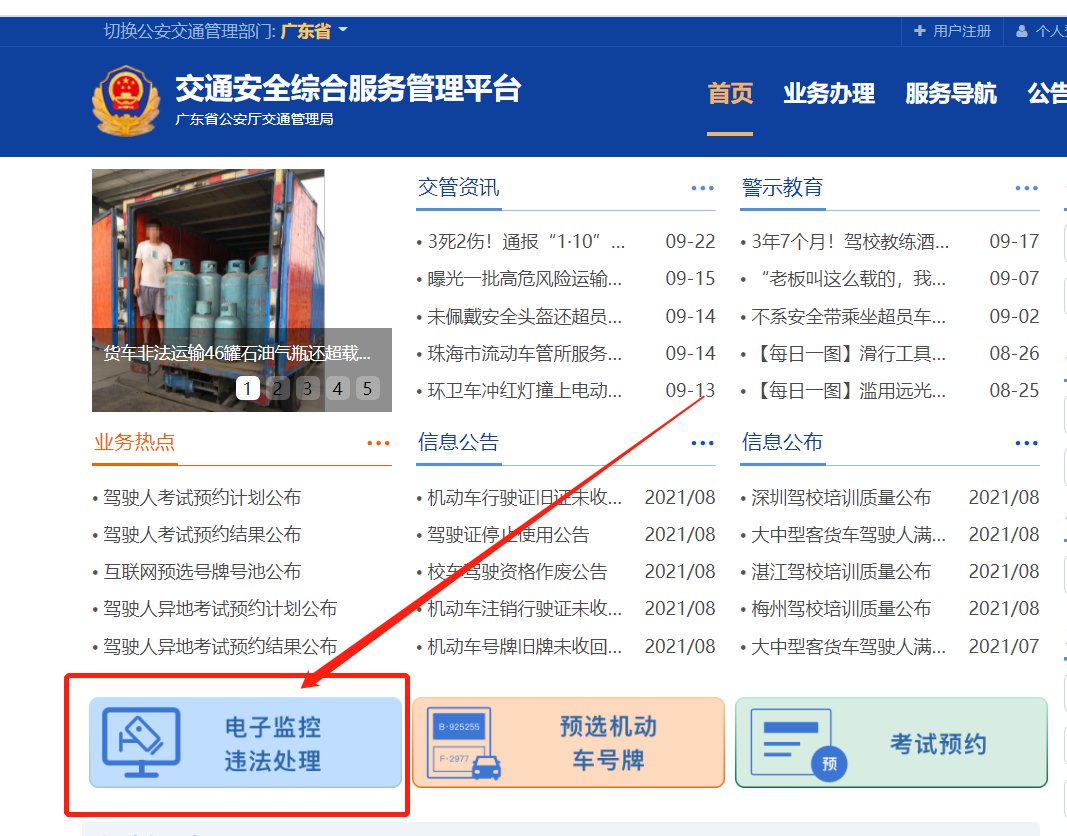This screenshot has height=836, width=1067.
Task: Click more dots beside 信息公布
Action: 1026,443
